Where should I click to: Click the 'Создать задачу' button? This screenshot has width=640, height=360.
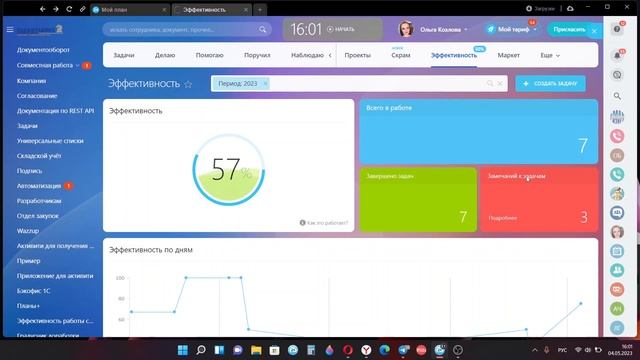click(x=550, y=84)
